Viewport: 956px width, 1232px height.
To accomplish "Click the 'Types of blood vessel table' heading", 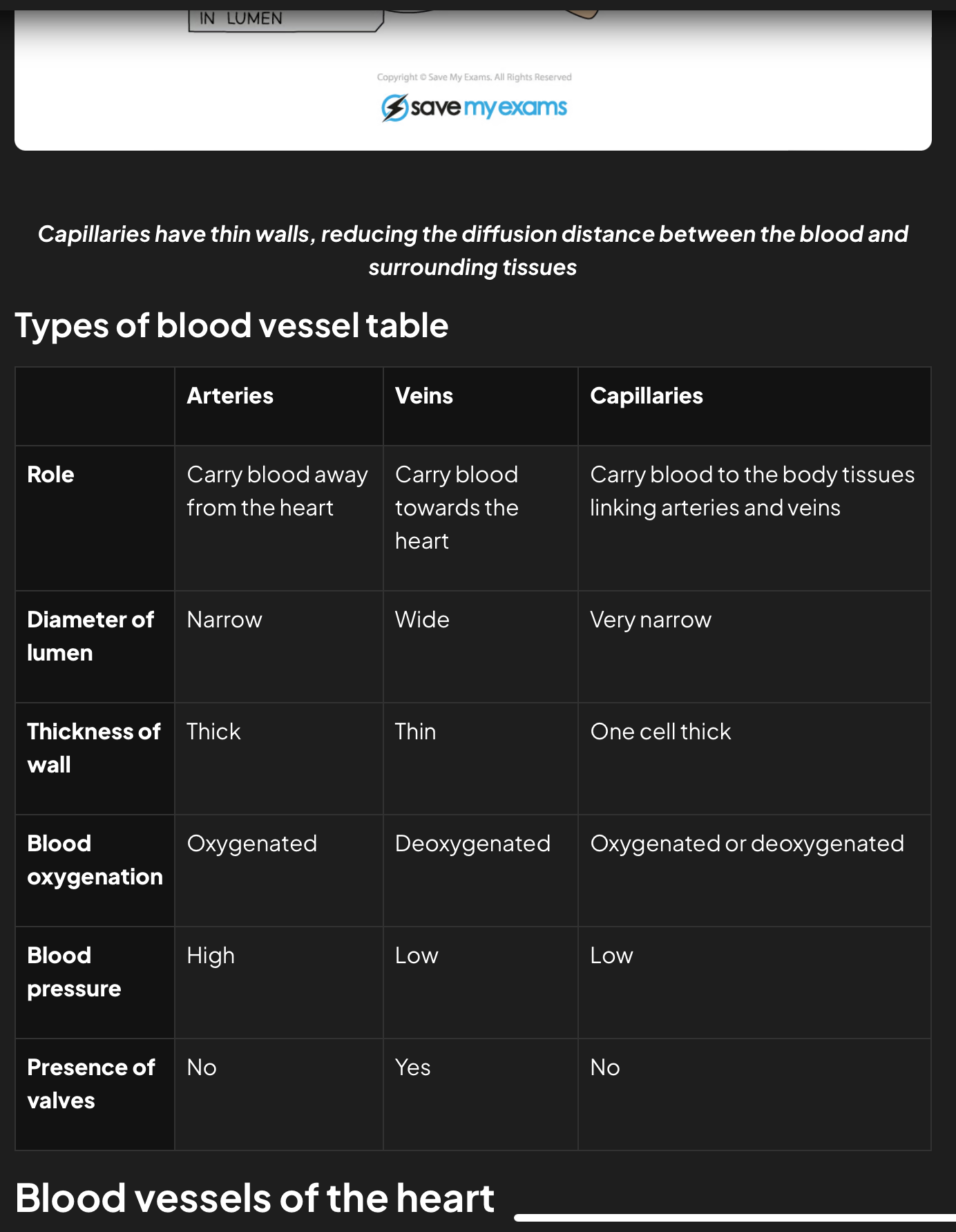I will pyautogui.click(x=231, y=325).
